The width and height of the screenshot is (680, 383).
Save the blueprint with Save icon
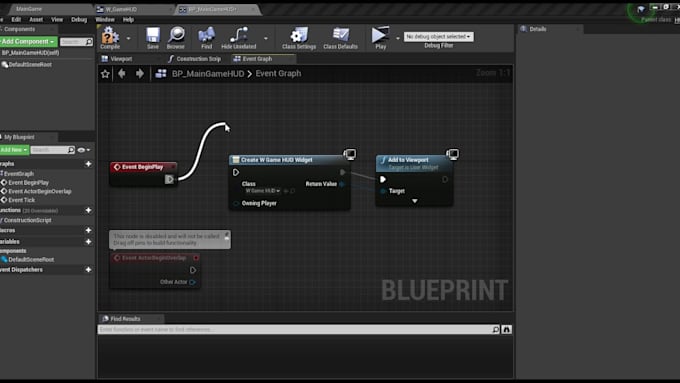pyautogui.click(x=153, y=37)
